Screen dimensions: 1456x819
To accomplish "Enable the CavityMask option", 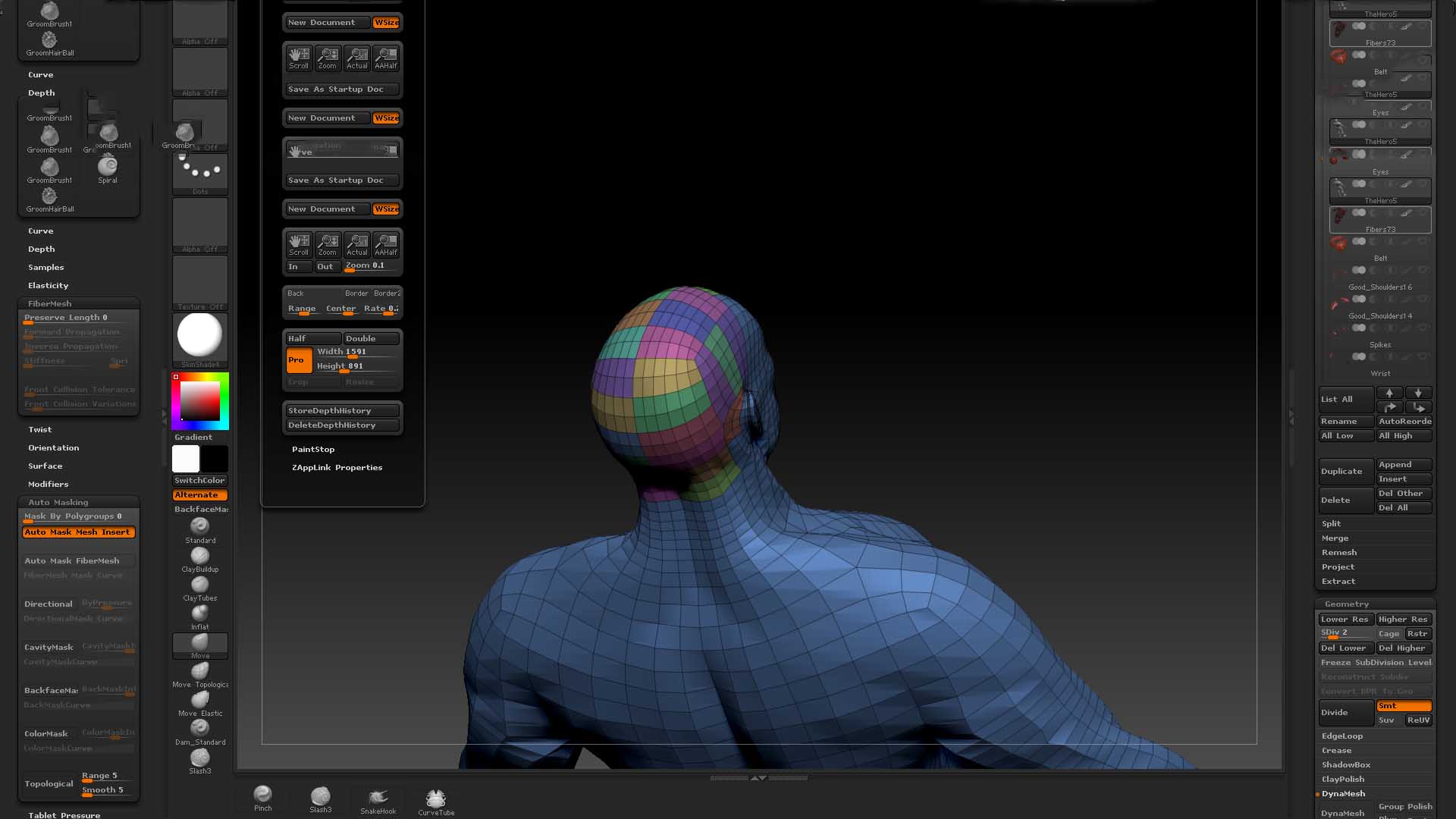I will tap(49, 648).
